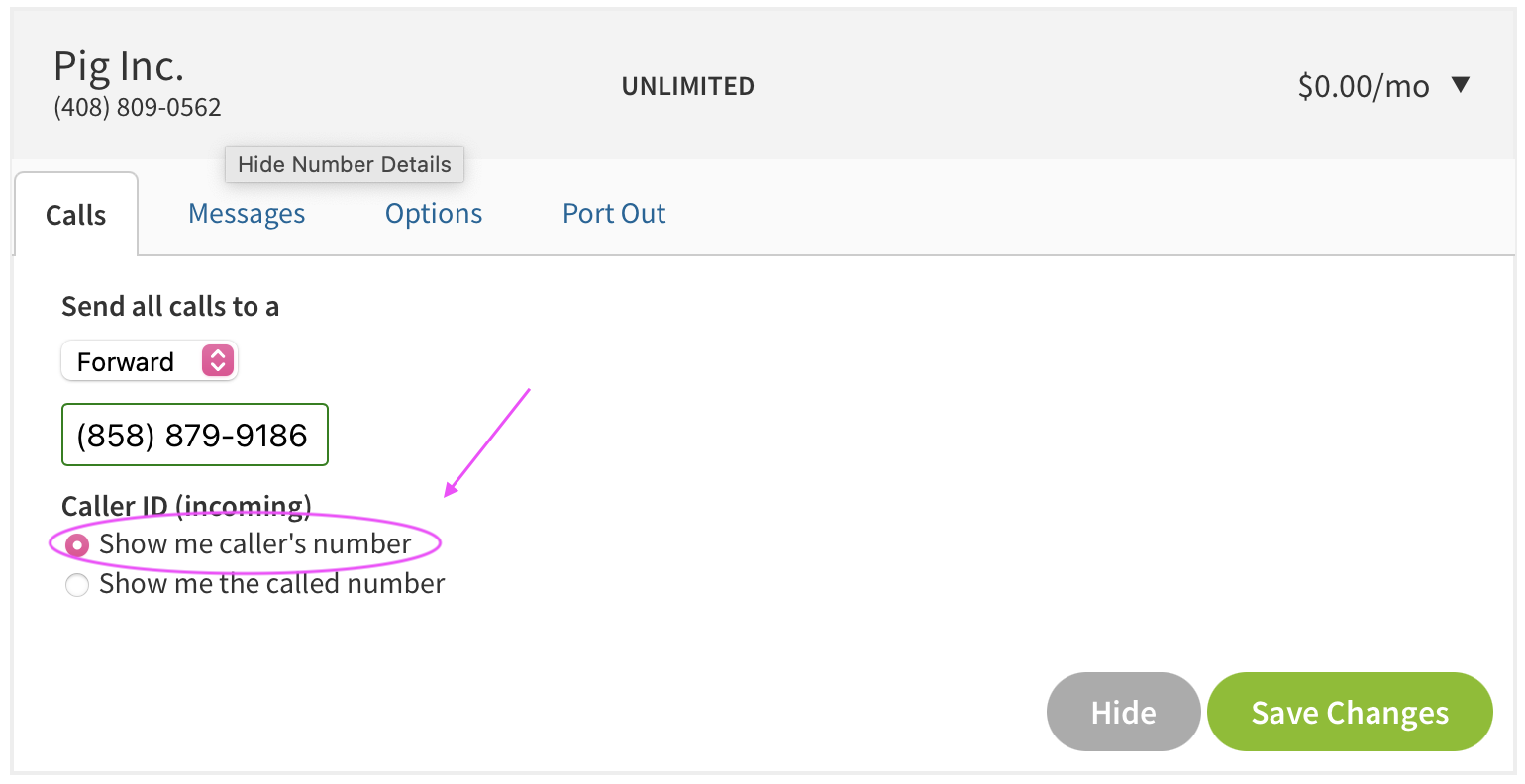
Task: Click the UNLIMITED plan label
Action: tap(687, 86)
